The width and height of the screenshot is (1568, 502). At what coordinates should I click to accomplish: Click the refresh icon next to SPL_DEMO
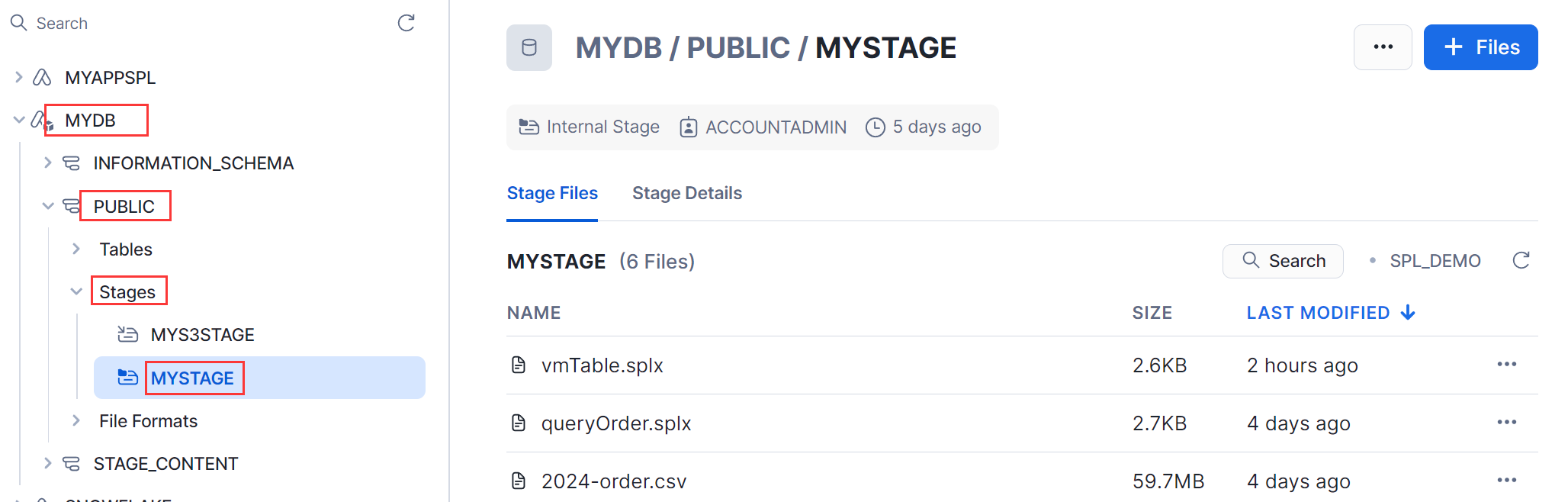pyautogui.click(x=1521, y=261)
